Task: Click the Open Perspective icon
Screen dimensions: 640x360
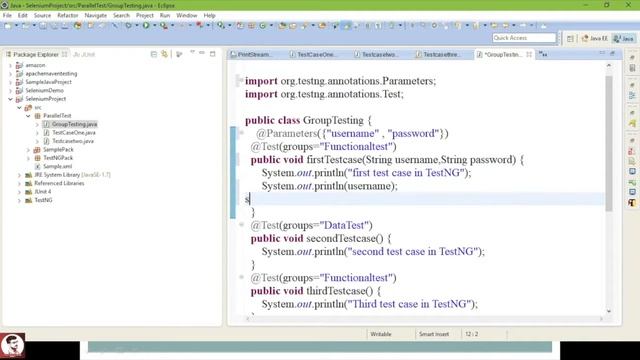Action: pyautogui.click(x=570, y=38)
